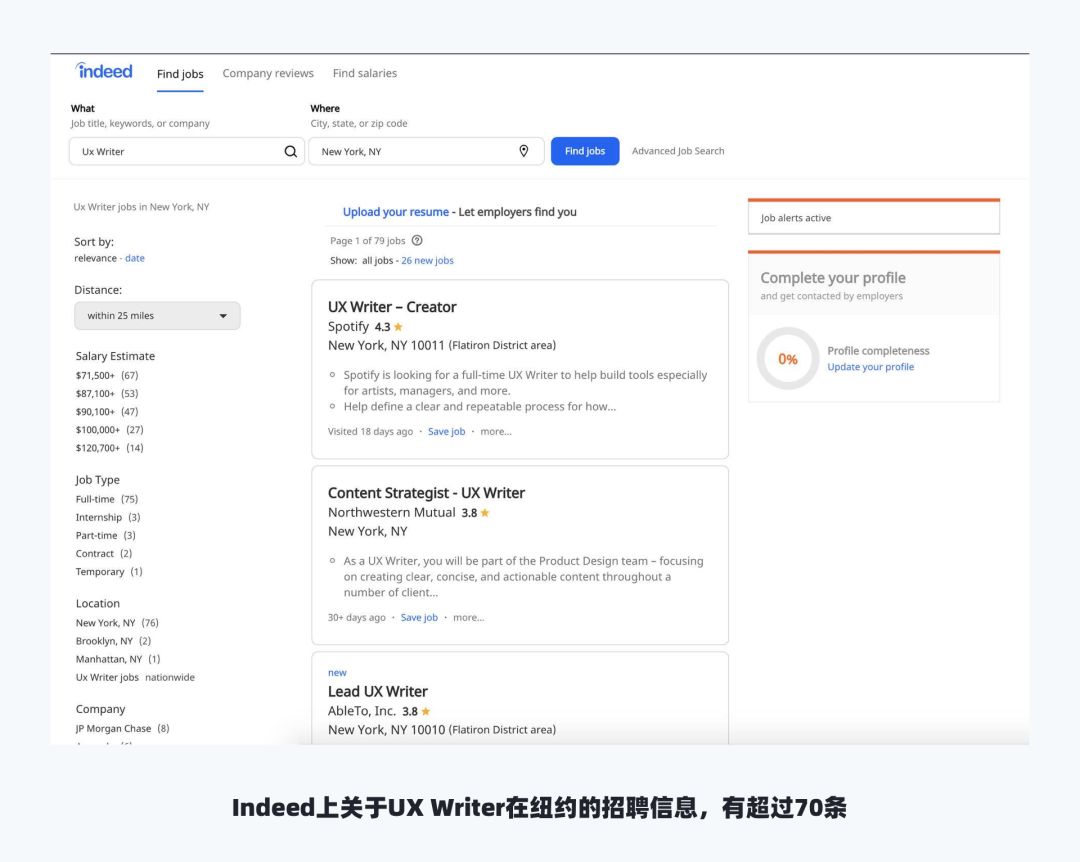The height and width of the screenshot is (862, 1080).
Task: Click Spotify's rating star icon
Action: tap(398, 327)
